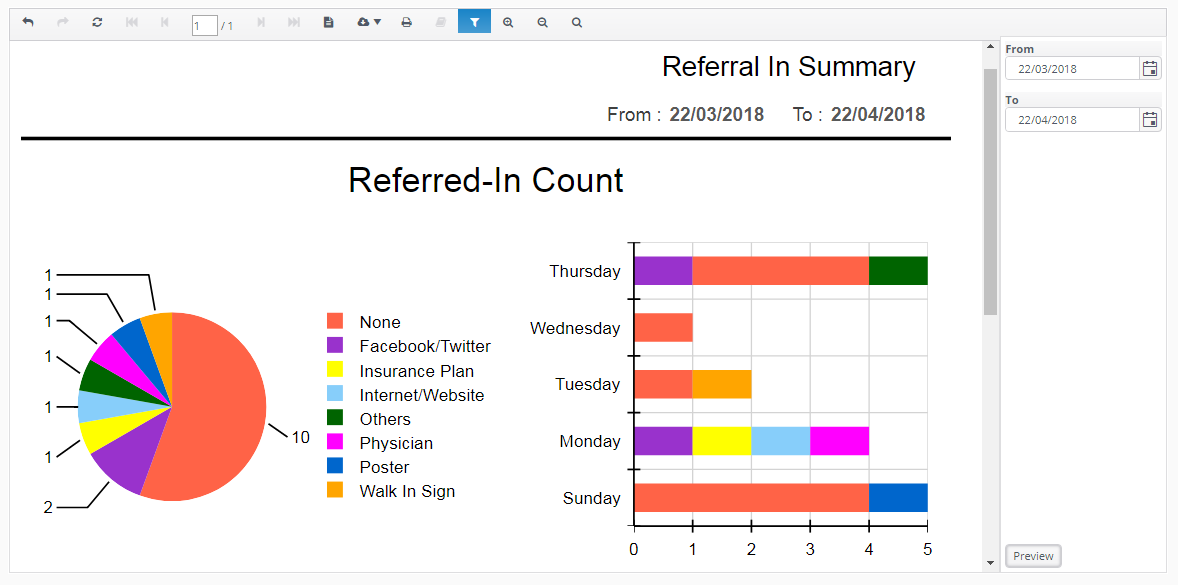Toggle print preview page icon
The image size is (1178, 585).
pyautogui.click(x=328, y=22)
